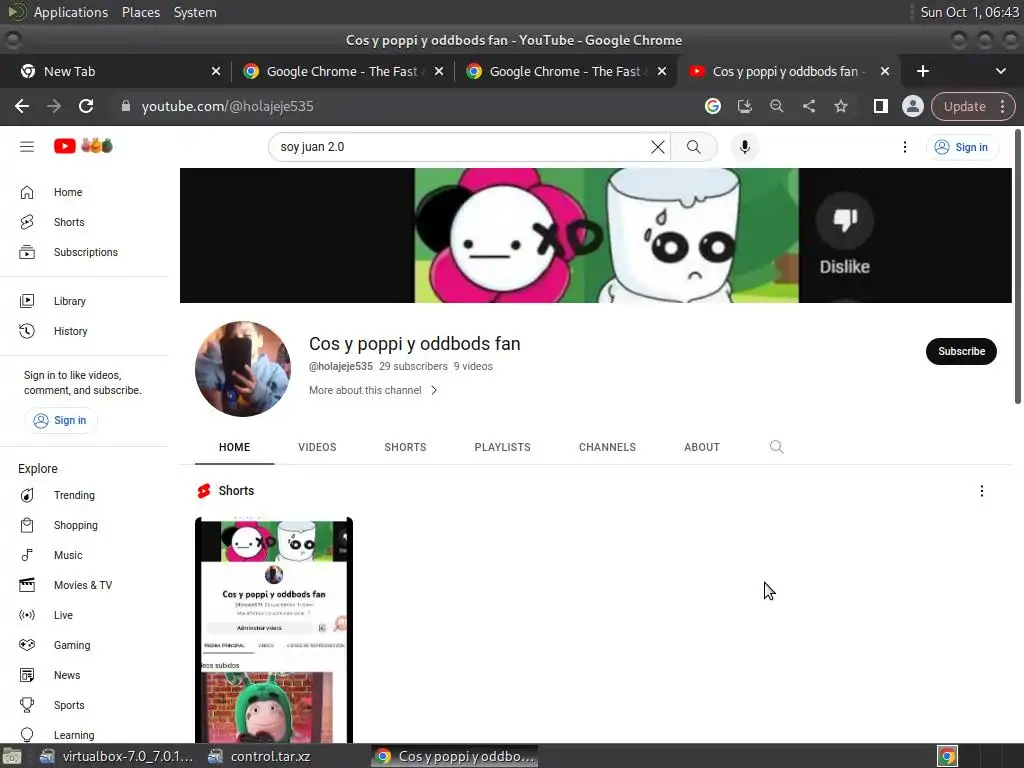Screen dimensions: 1024x768
Task: Toggle the Chrome side panel
Action: coord(880,106)
